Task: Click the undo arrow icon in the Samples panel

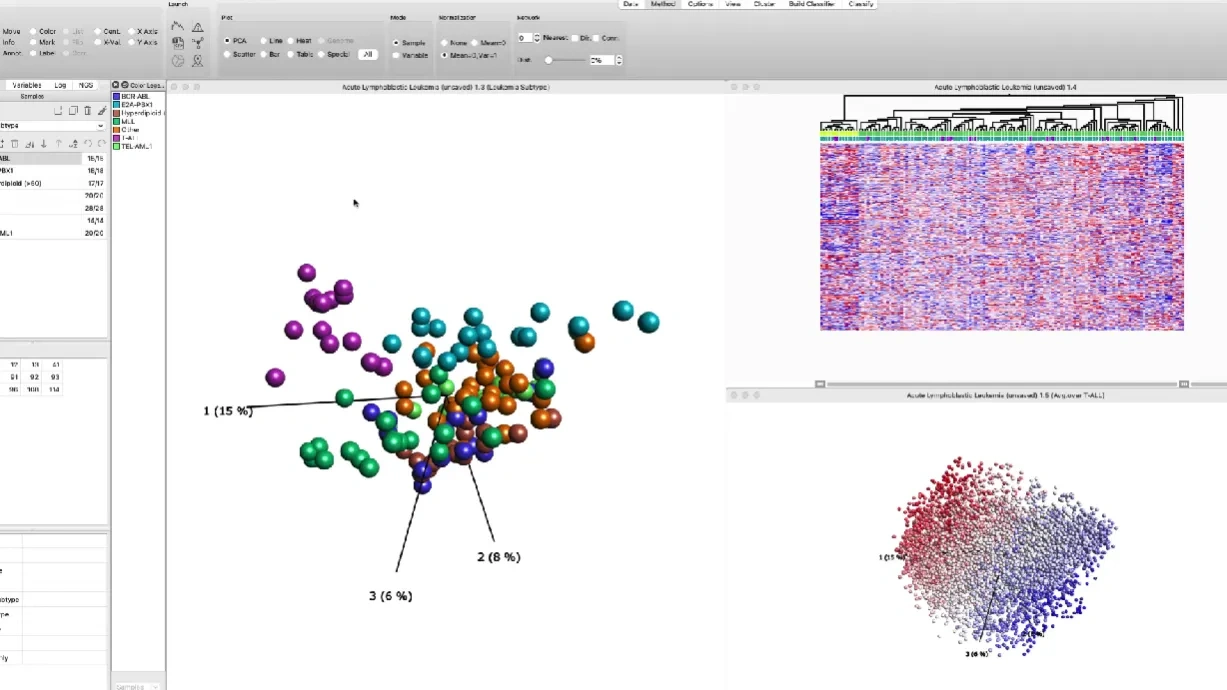Action: (89, 143)
